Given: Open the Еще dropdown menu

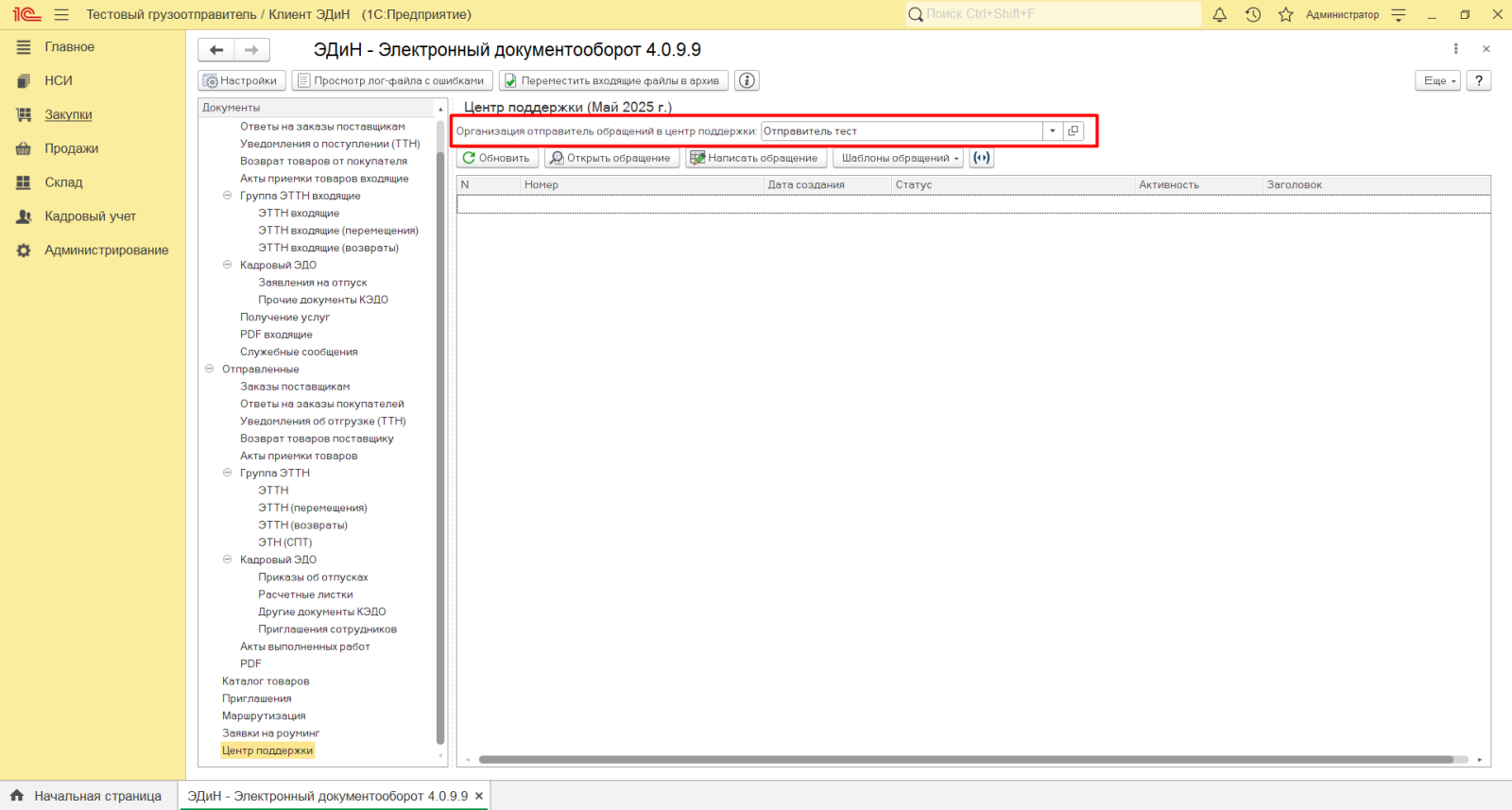Looking at the screenshot, I should coord(1438,80).
